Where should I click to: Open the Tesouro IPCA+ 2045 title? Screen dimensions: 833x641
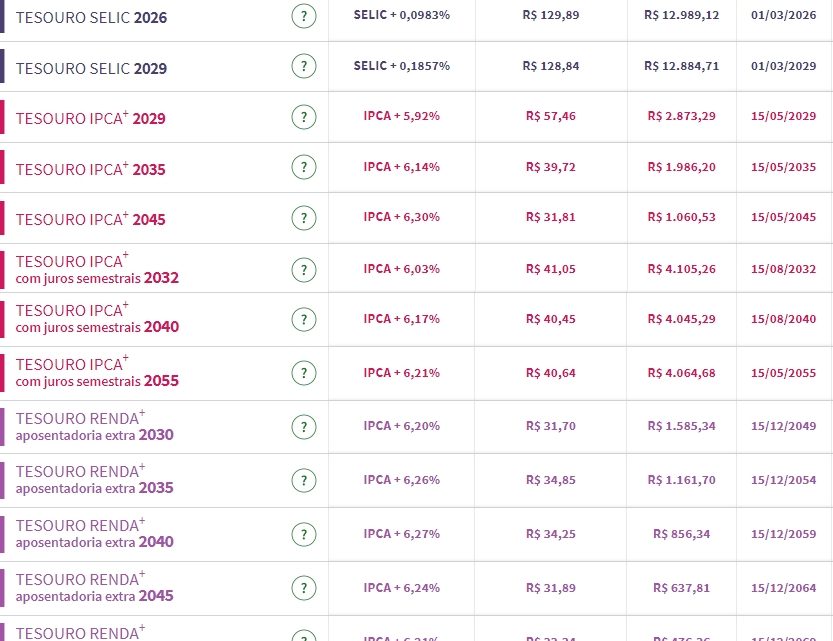pos(90,218)
